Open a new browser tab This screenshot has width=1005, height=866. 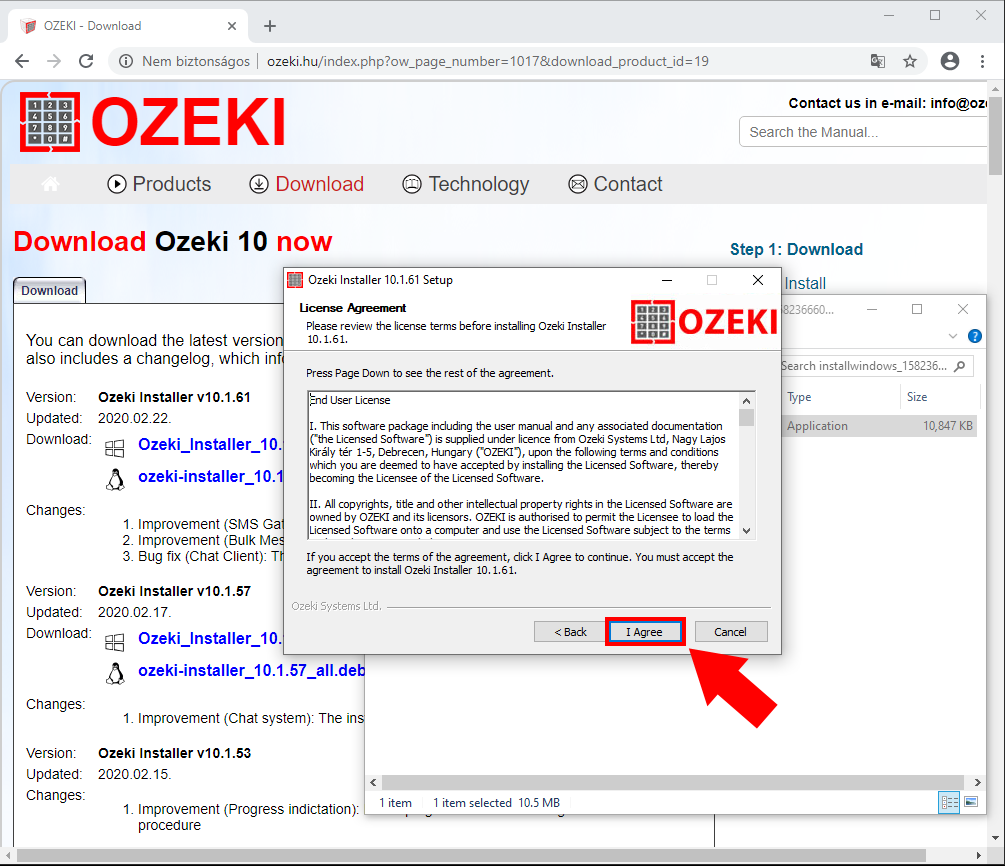click(270, 26)
